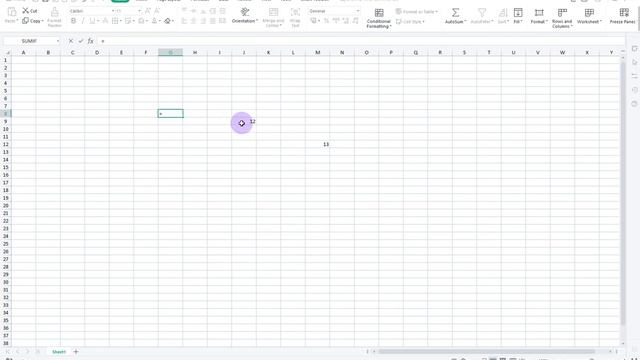Click the Copy icon
Screen dimensions: 640x360
point(25,20)
